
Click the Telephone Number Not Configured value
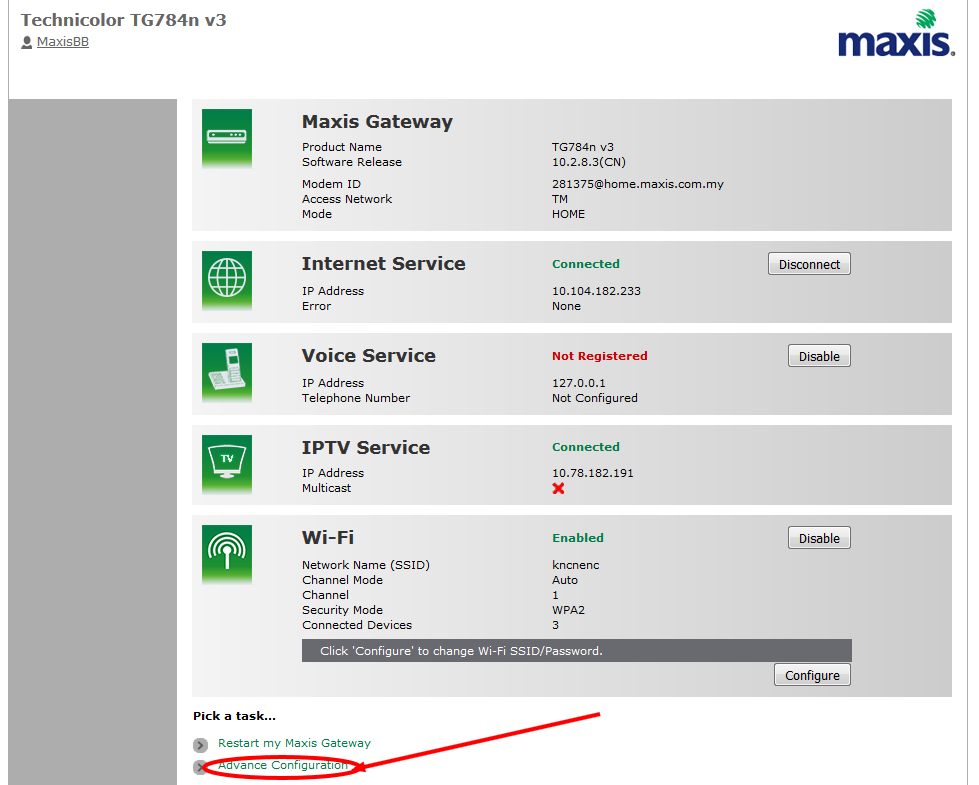[x=594, y=398]
